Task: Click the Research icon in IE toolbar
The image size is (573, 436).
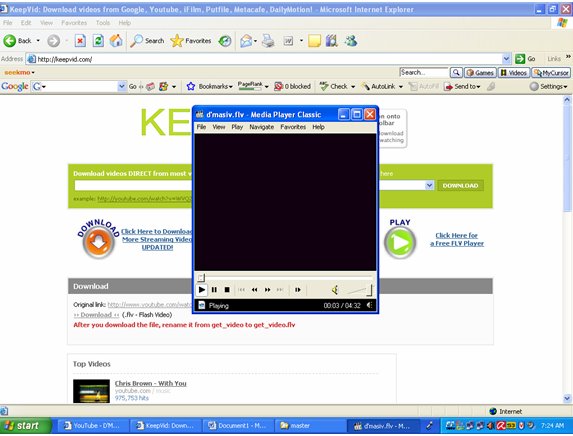Action: 331,41
